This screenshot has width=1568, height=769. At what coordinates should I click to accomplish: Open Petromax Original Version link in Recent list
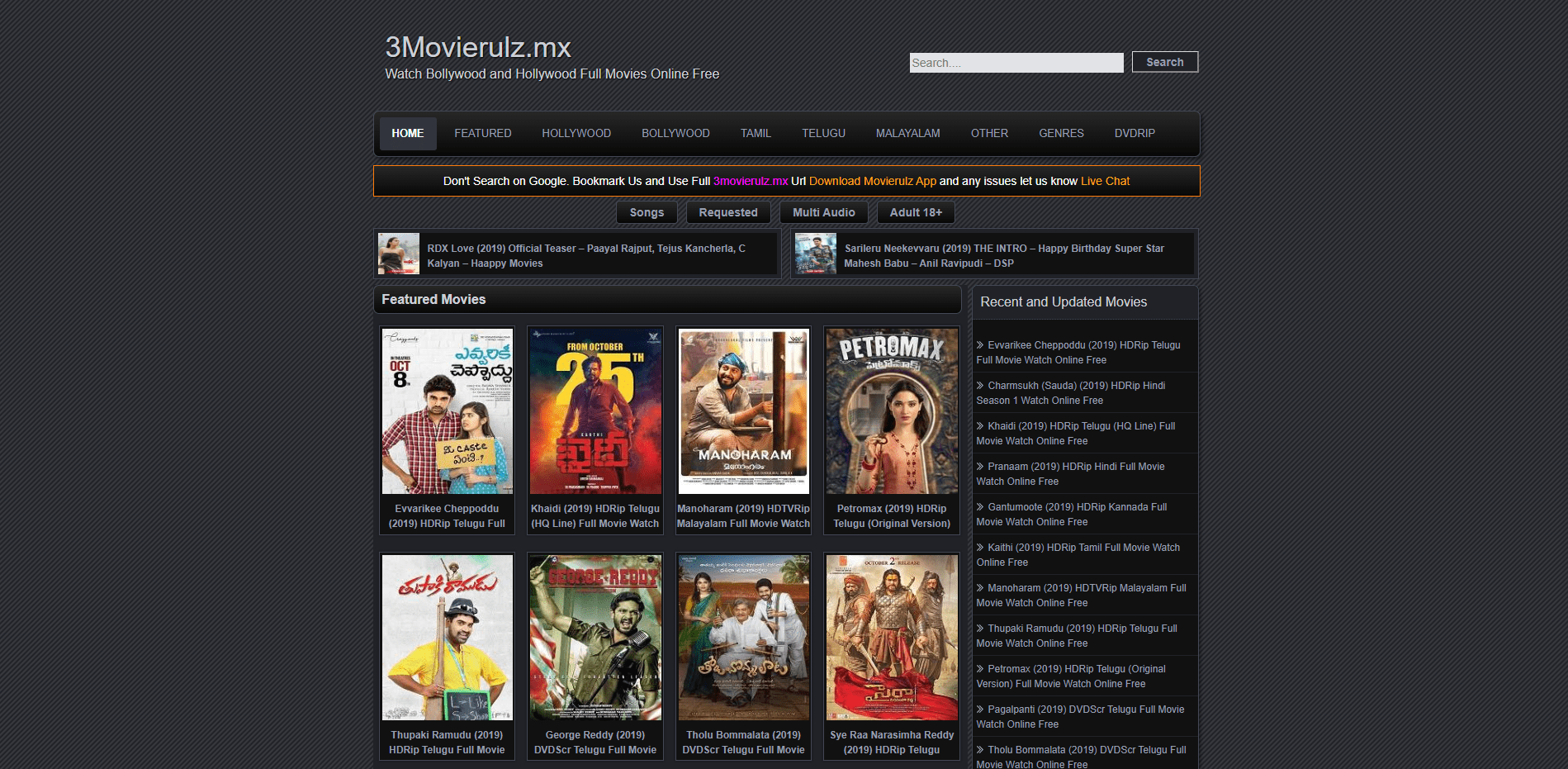coord(1071,676)
